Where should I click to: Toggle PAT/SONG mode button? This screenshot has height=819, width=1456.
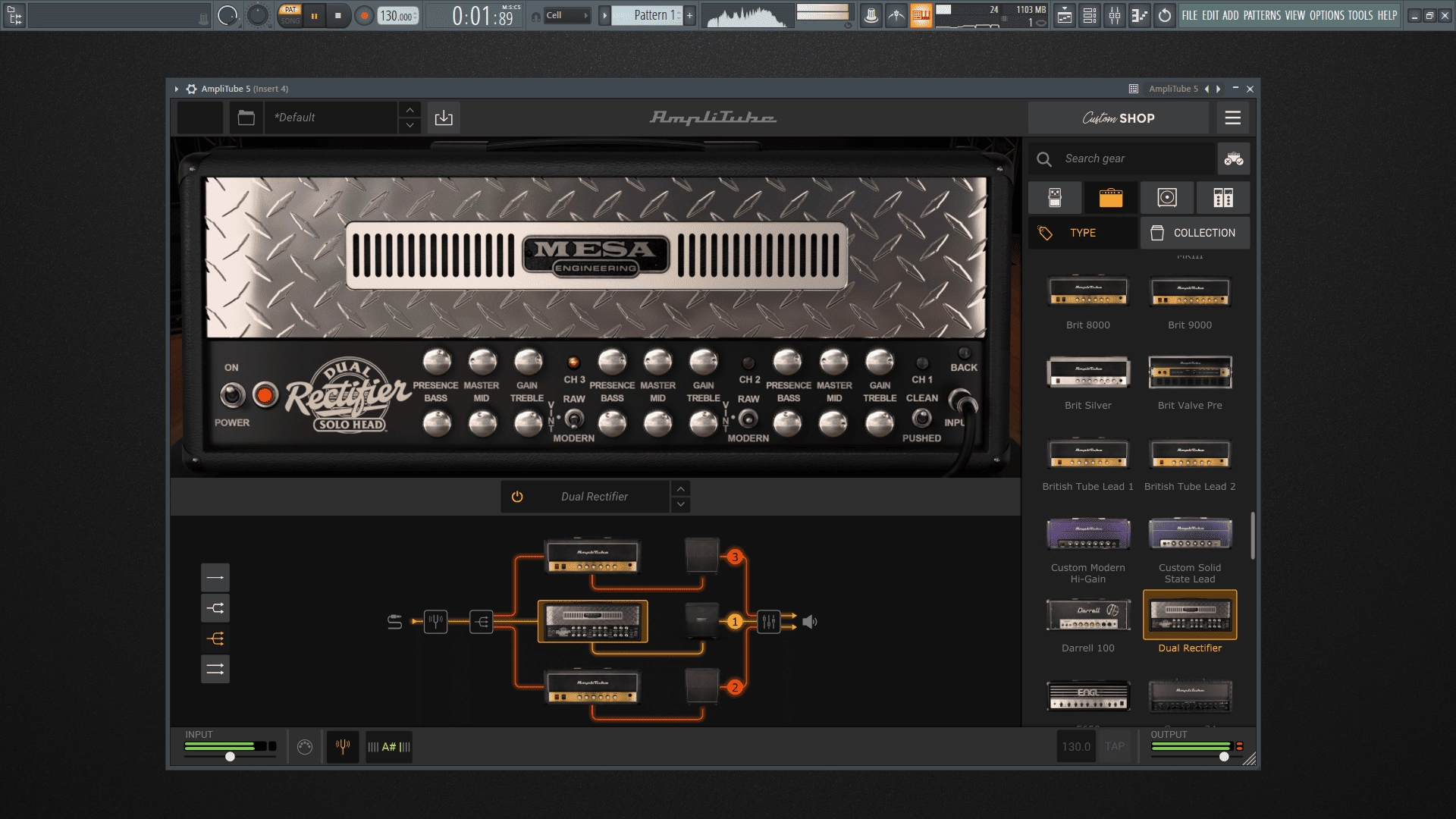290,15
